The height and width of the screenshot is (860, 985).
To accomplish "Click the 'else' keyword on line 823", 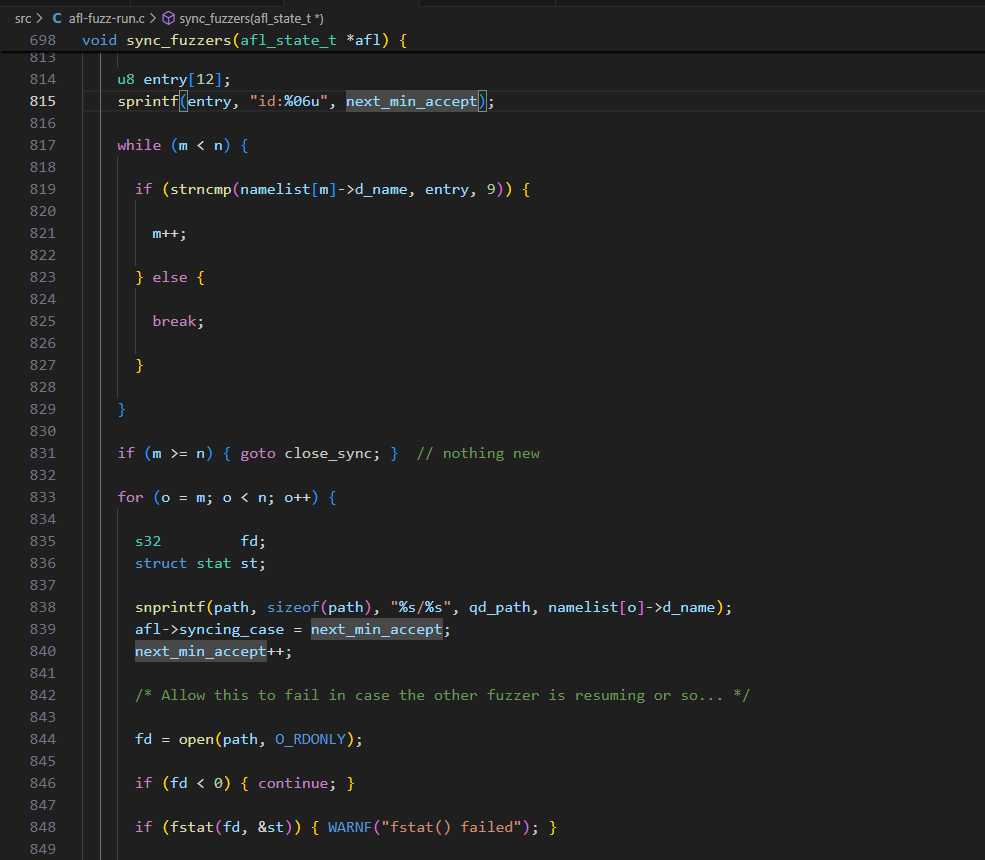I will [x=170, y=277].
